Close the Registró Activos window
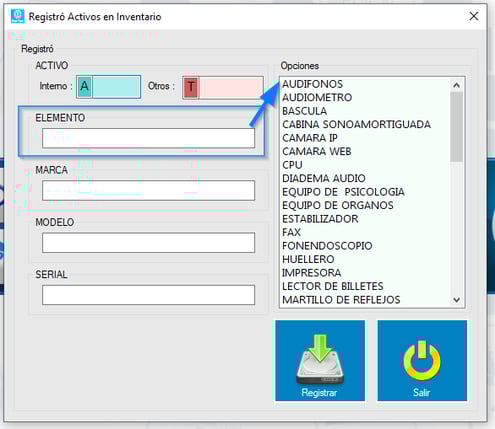This screenshot has width=495, height=429. point(474,16)
